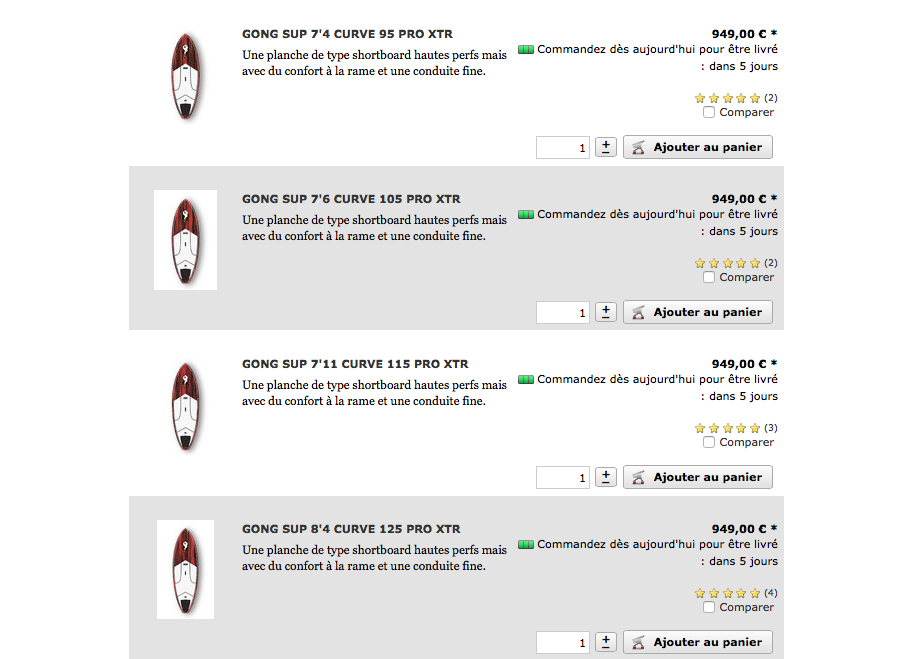Screen dimensions: 910x659
Task: Open the GONG SUP 7'11 CURVE 115 PRO XTR title
Action: (355, 364)
